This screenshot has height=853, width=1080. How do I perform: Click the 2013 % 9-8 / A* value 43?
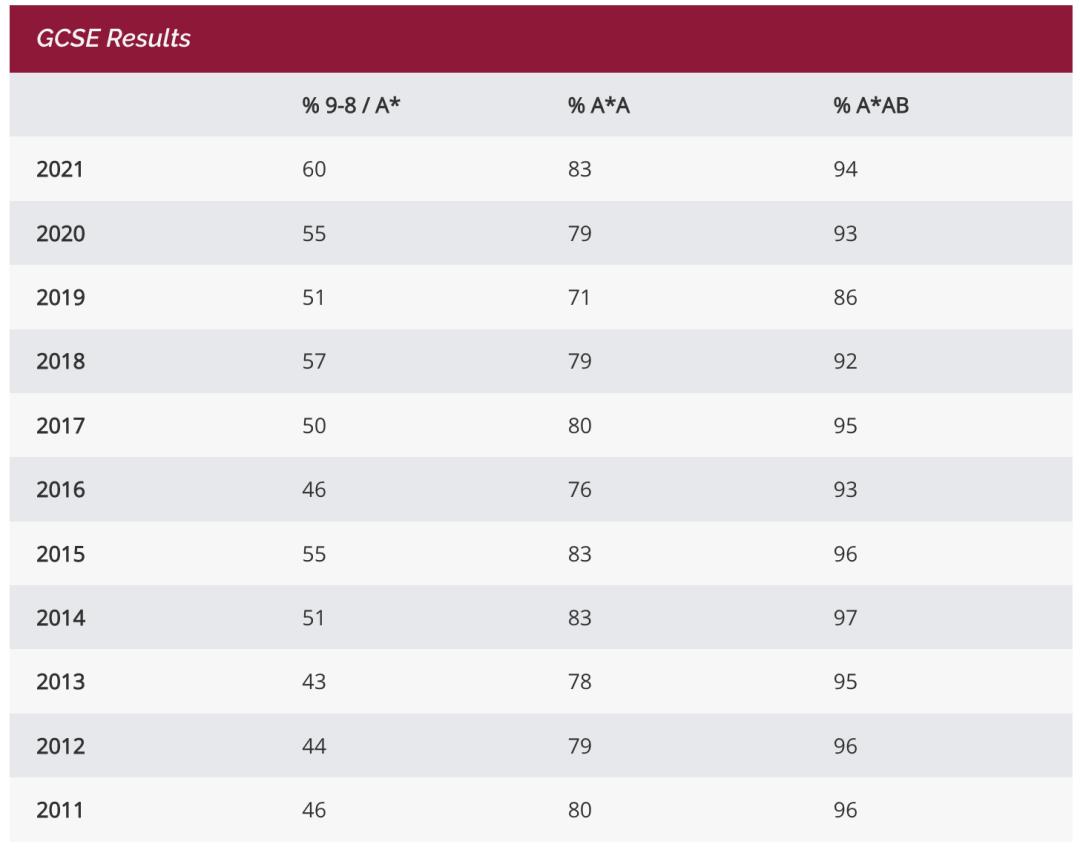[x=314, y=682]
